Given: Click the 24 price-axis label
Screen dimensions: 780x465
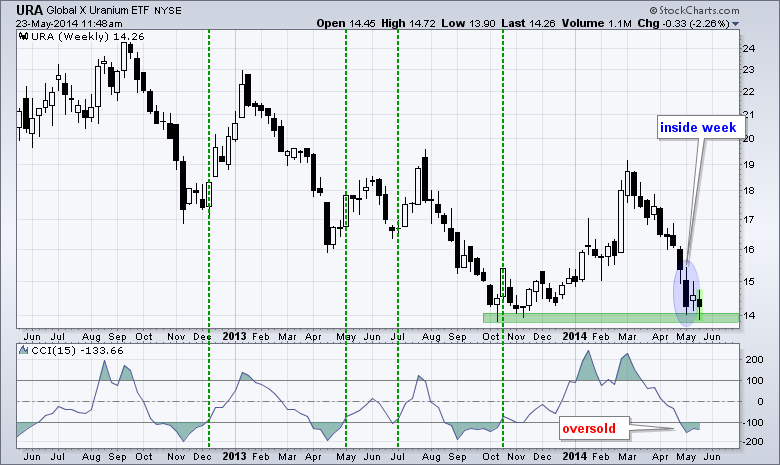Looking at the screenshot, I should (x=749, y=48).
